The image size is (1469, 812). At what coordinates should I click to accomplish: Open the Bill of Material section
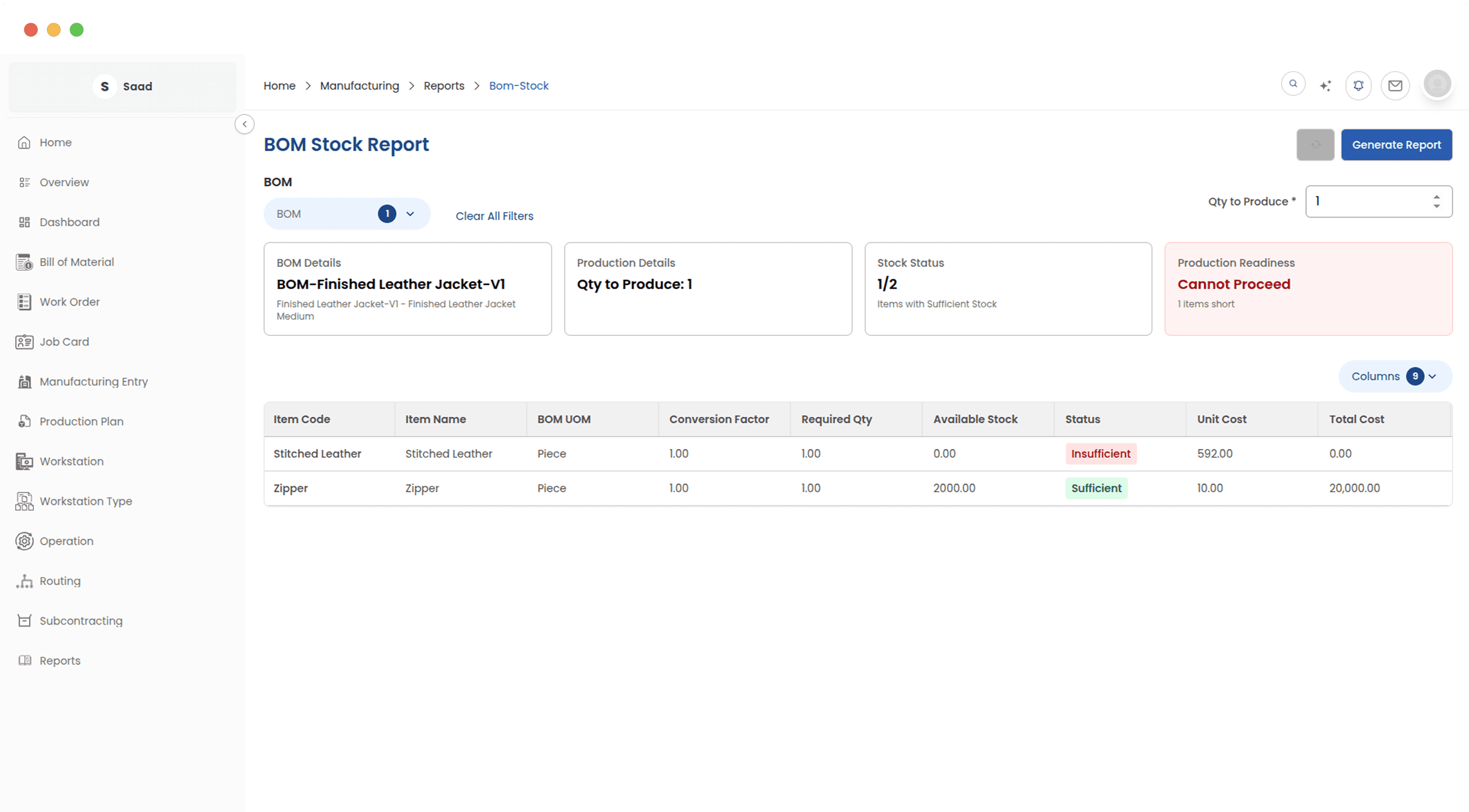click(77, 262)
